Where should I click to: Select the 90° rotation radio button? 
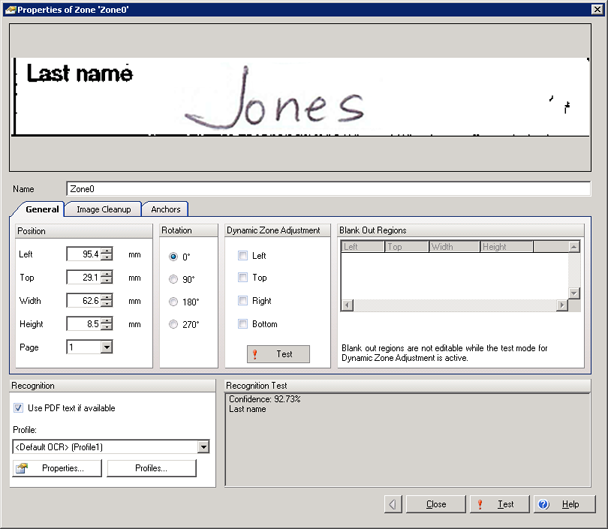click(174, 279)
